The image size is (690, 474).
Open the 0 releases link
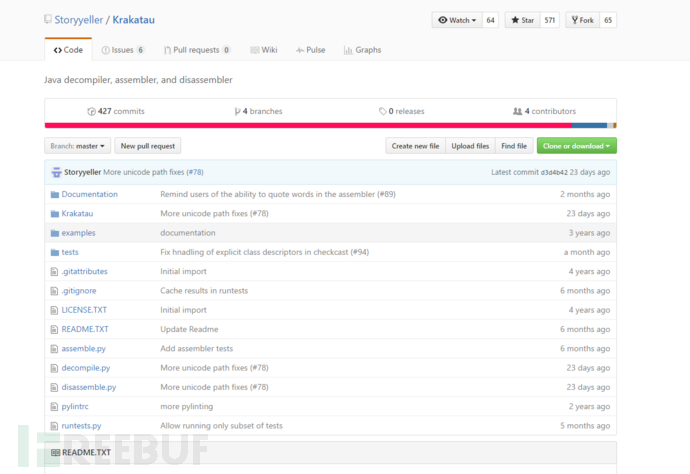pos(401,111)
